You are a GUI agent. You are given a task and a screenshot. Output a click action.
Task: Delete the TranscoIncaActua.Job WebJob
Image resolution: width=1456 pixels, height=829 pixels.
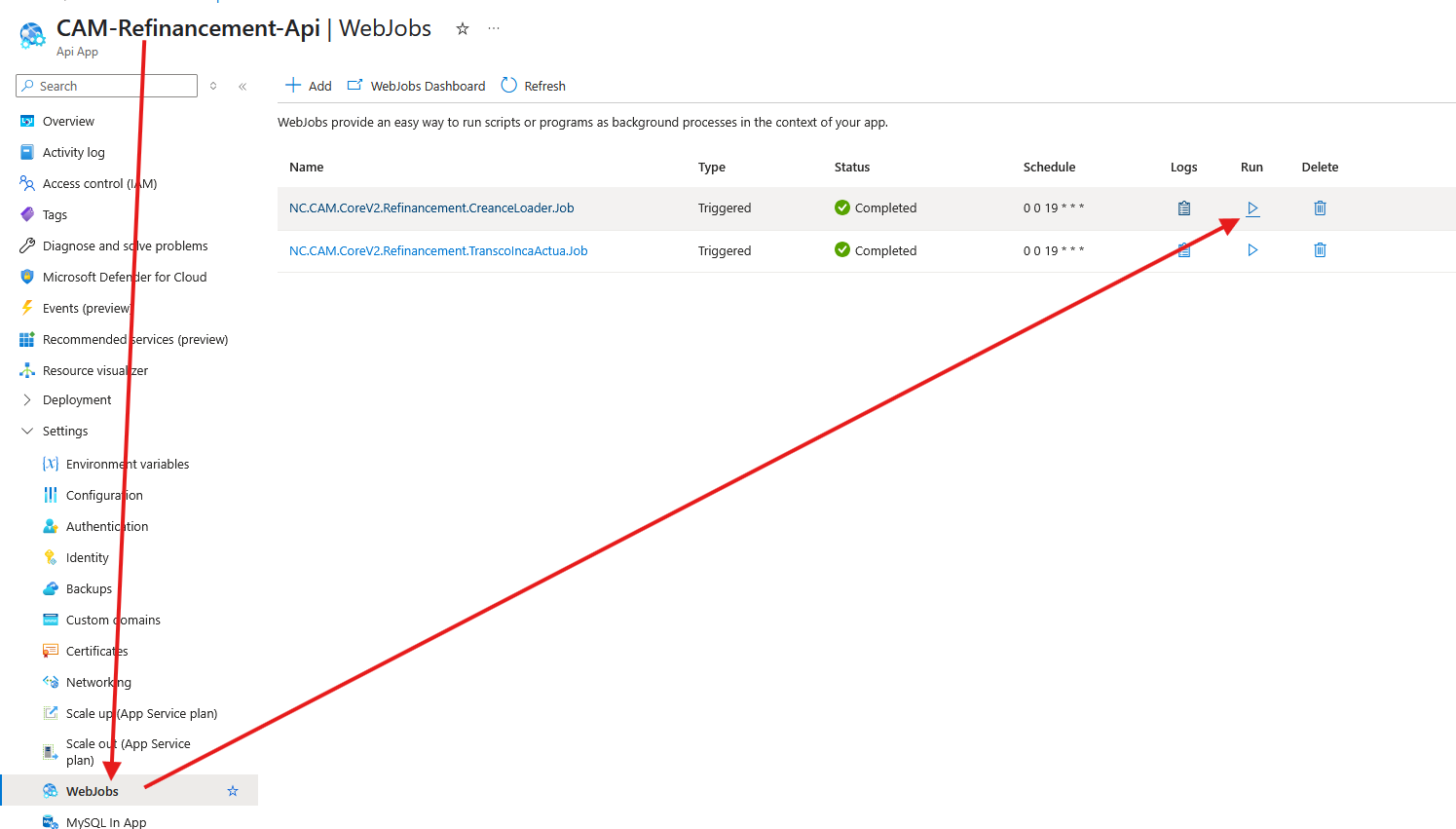(1320, 250)
